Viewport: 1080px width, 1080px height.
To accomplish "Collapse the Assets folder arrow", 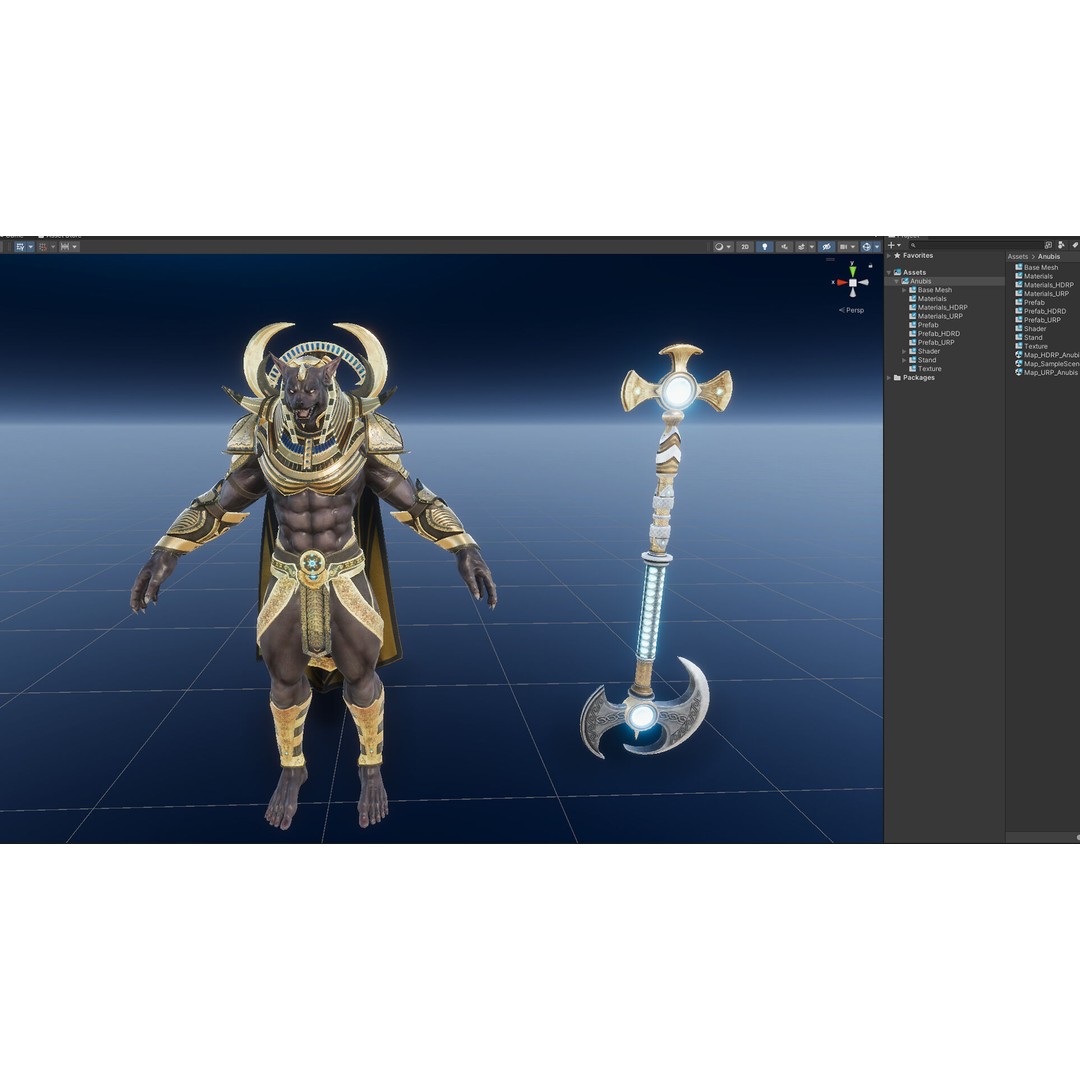I will [x=889, y=273].
